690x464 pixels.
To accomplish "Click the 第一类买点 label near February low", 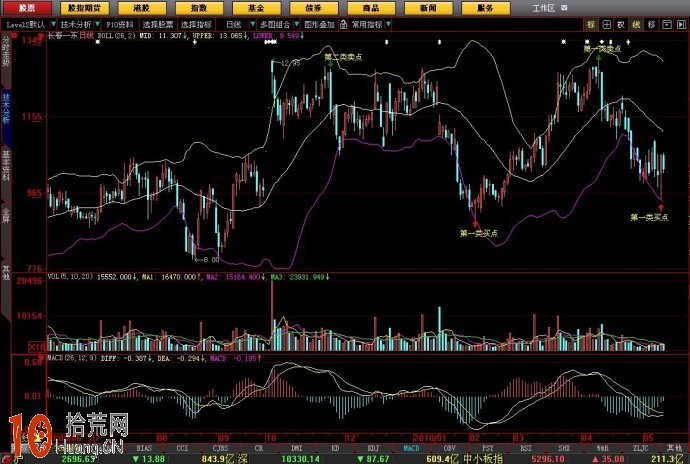I will 479,233.
